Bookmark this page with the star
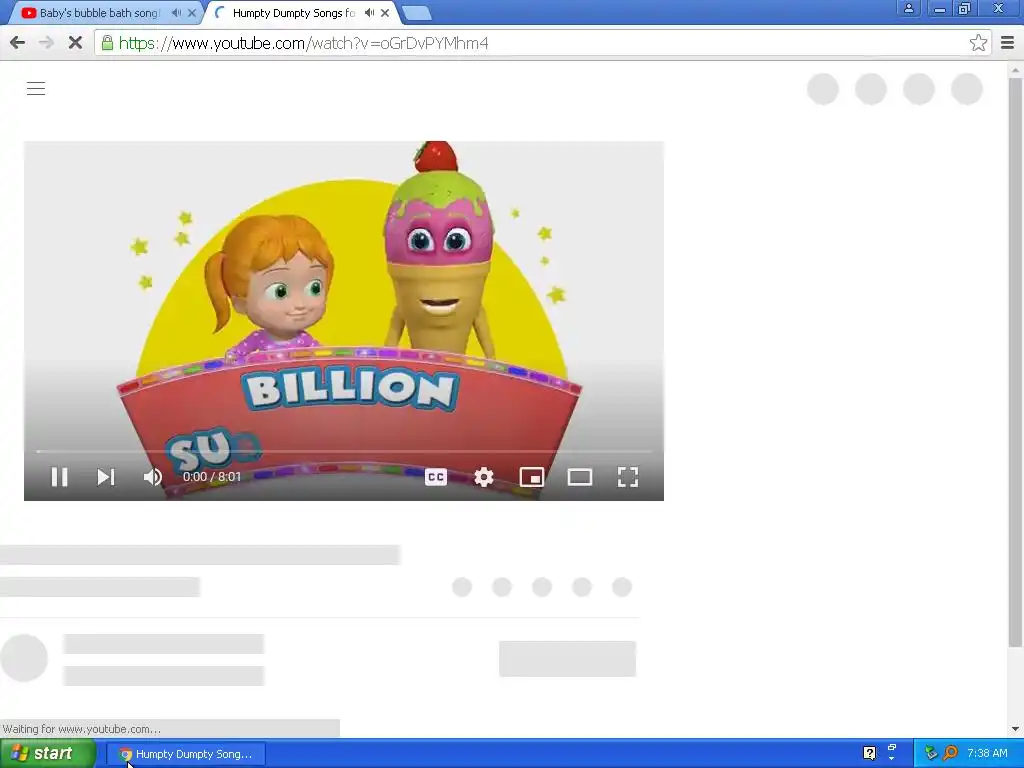Image resolution: width=1024 pixels, height=768 pixels. click(978, 43)
